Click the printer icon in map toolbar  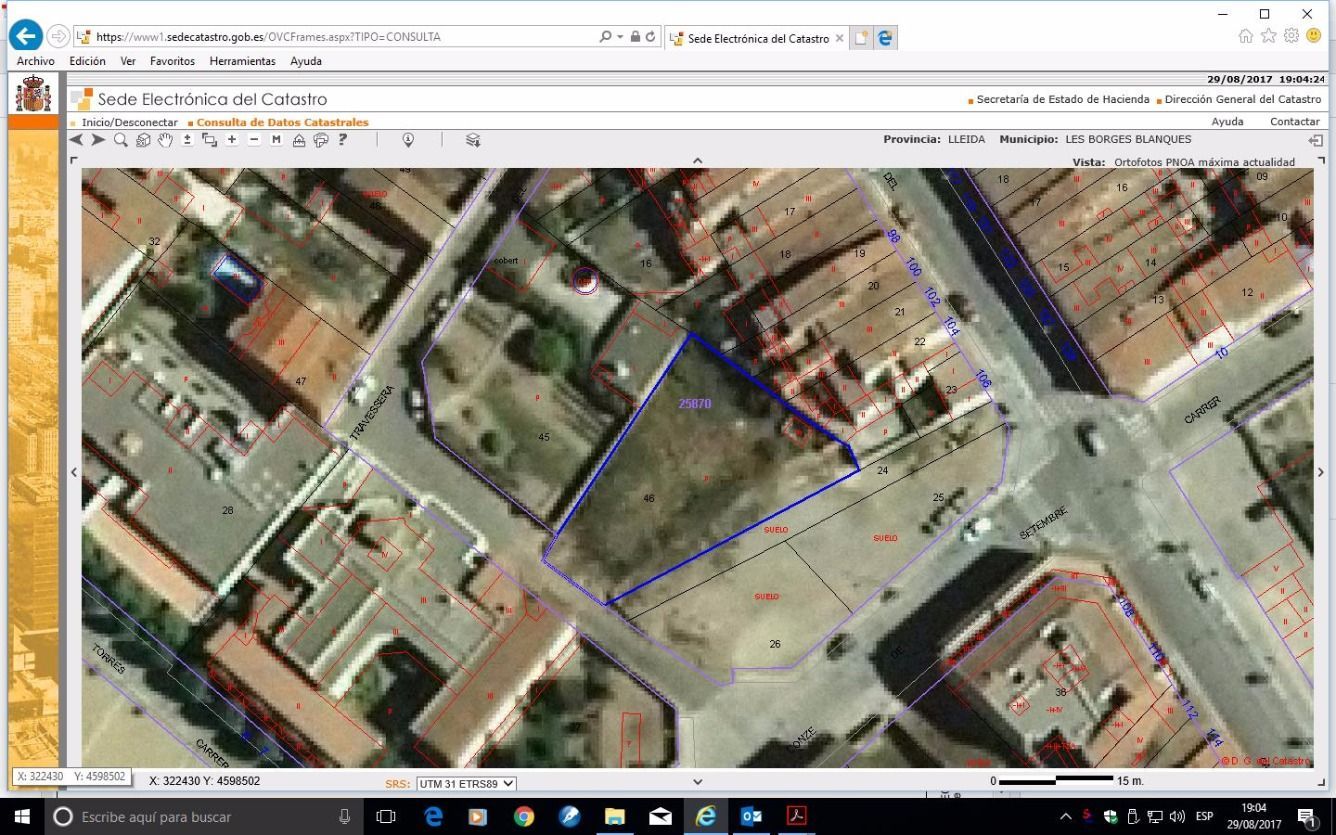pos(320,140)
